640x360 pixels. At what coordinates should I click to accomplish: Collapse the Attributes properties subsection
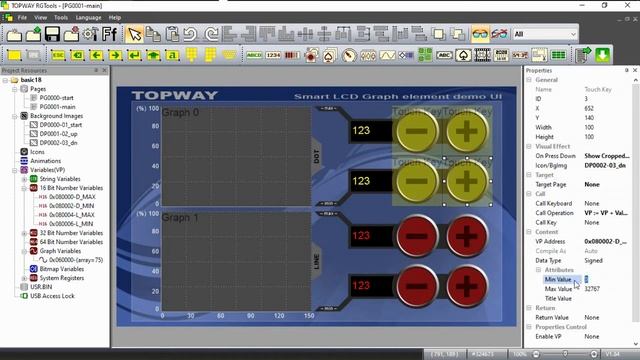(538, 270)
